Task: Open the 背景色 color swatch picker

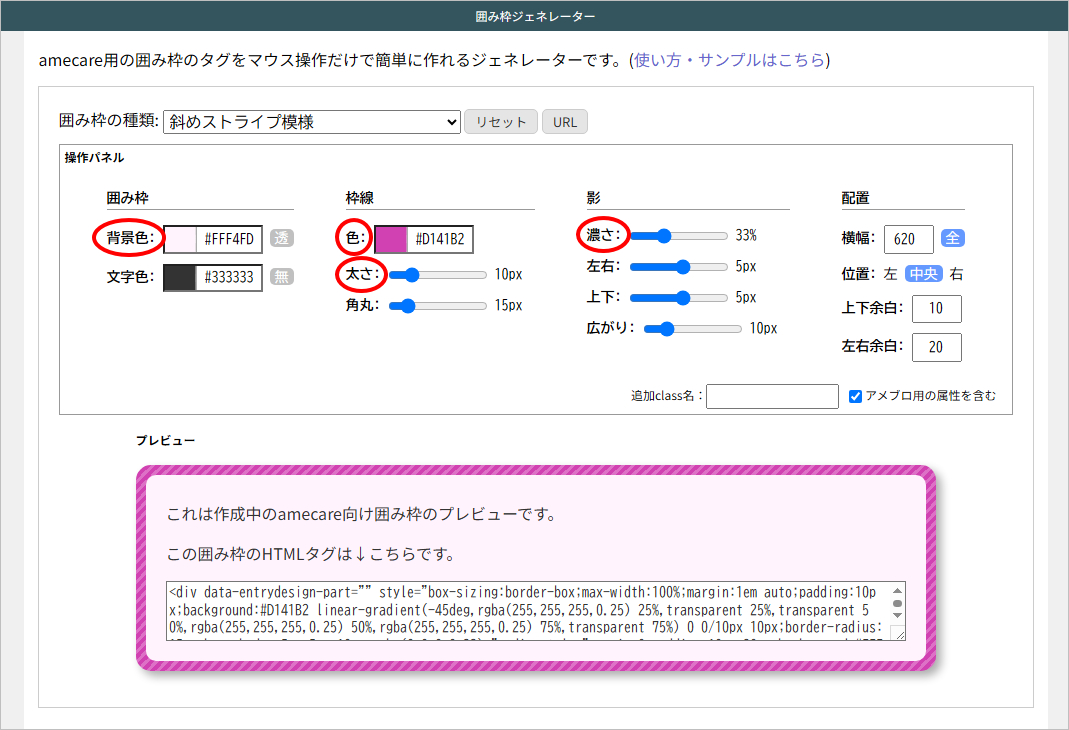Action: (x=181, y=240)
